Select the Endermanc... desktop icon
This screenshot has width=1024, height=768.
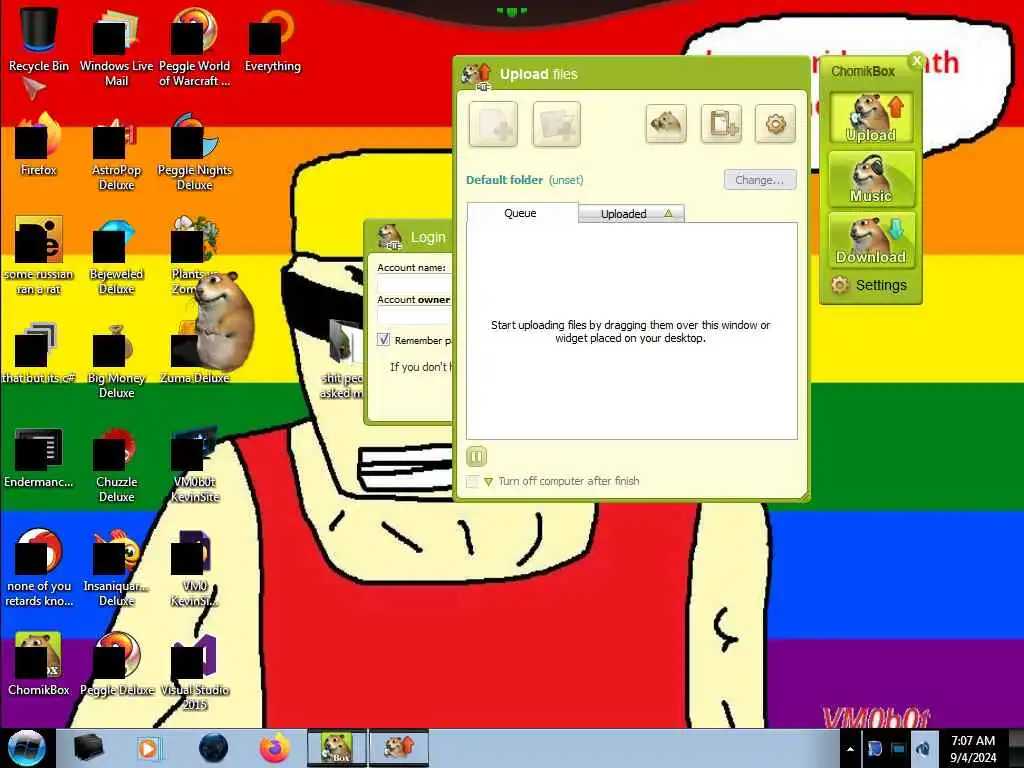tap(38, 458)
